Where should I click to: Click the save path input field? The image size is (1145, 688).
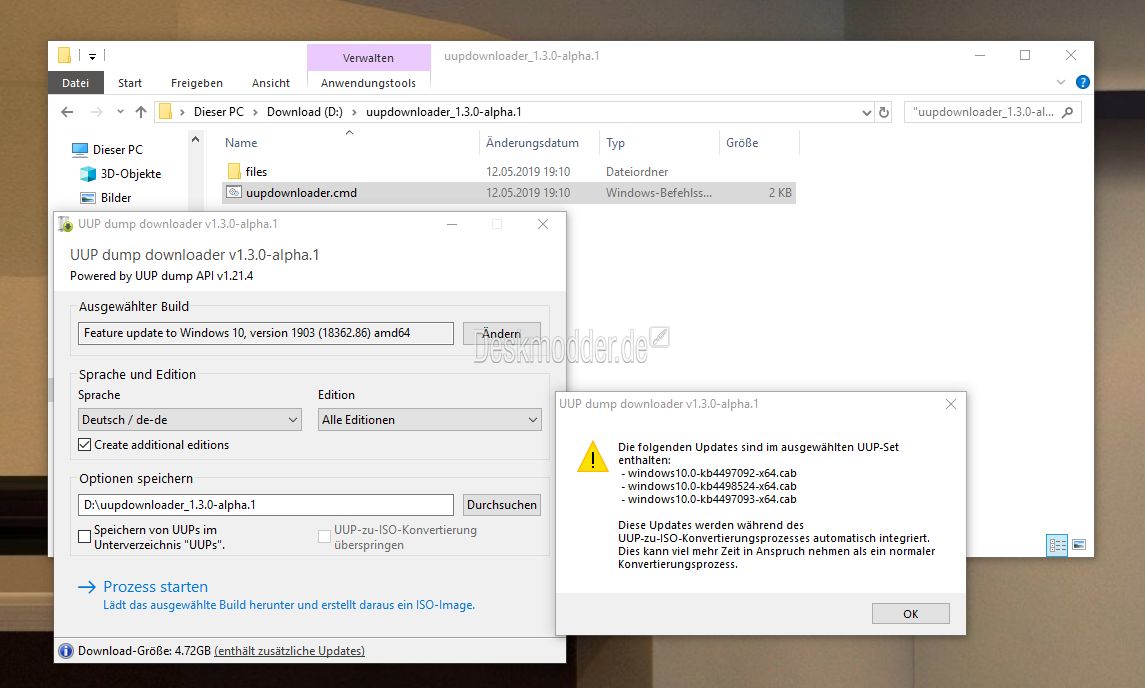click(x=266, y=505)
